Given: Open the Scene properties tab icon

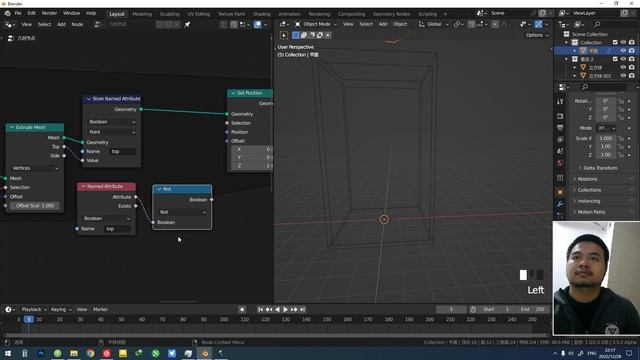Looking at the screenshot, I should [x=560, y=151].
